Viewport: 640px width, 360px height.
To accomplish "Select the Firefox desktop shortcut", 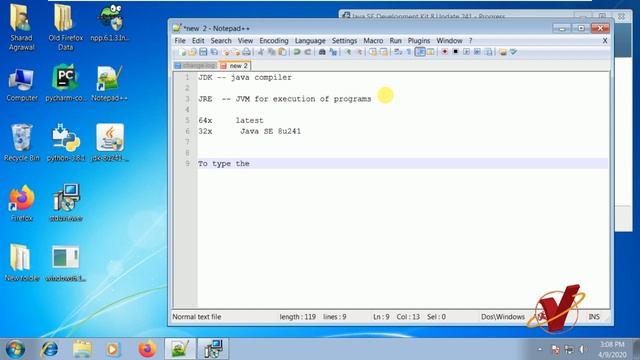I will [x=22, y=203].
